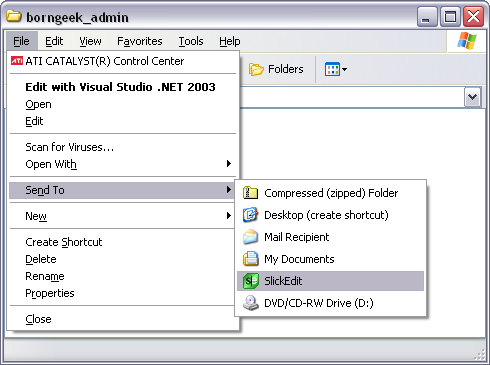490x365 pixels.
Task: Choose Edit entry below Open
Action: (x=122, y=121)
